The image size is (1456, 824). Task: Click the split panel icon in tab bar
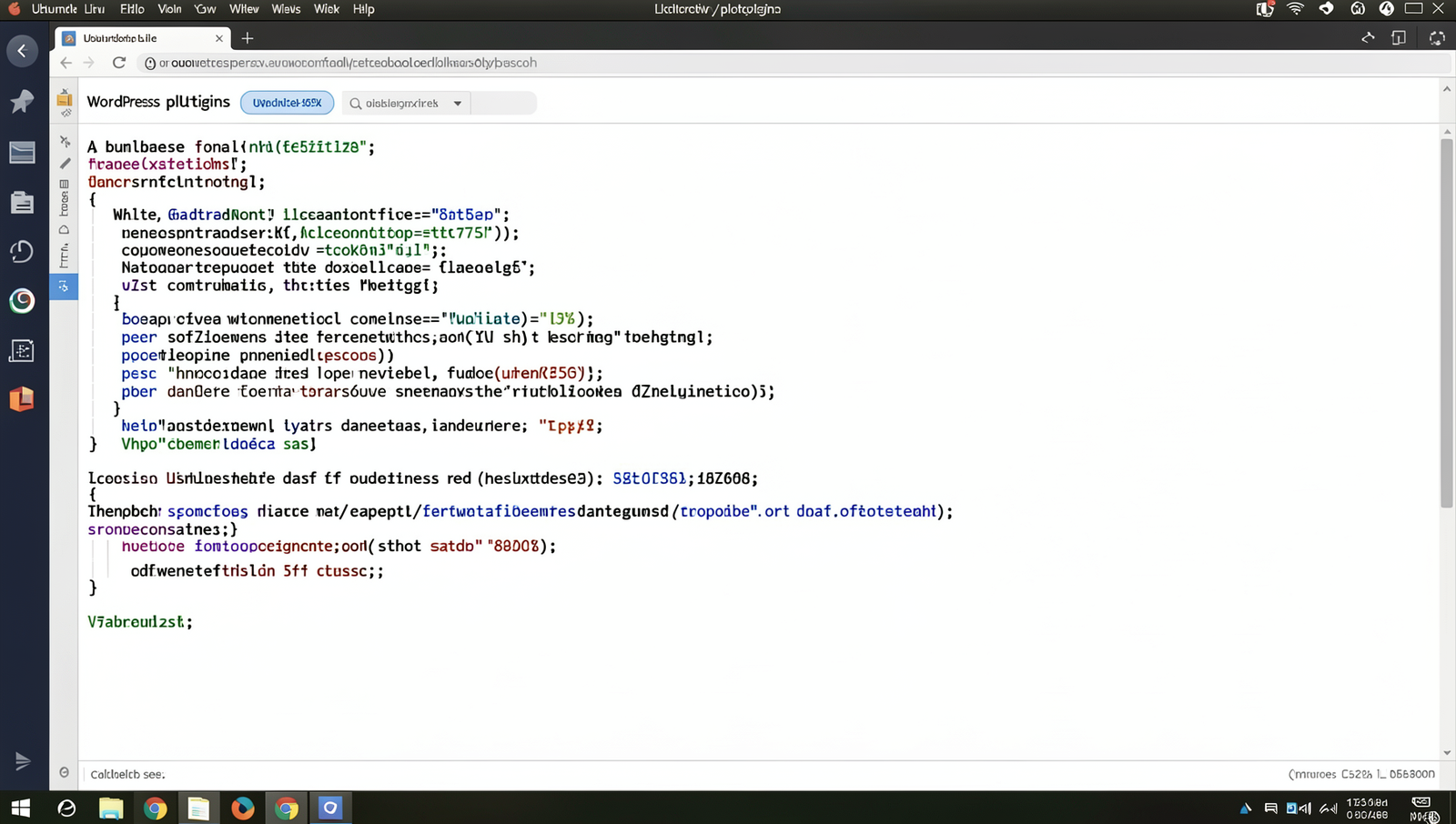click(1399, 37)
